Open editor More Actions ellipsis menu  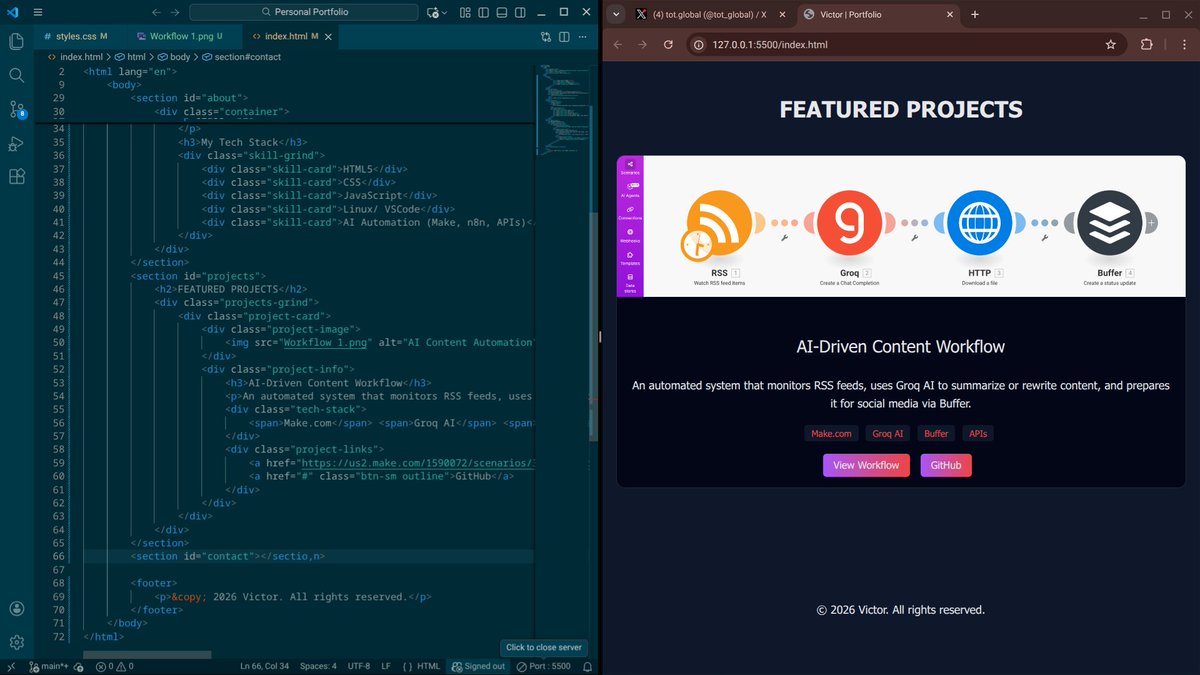tap(580, 36)
